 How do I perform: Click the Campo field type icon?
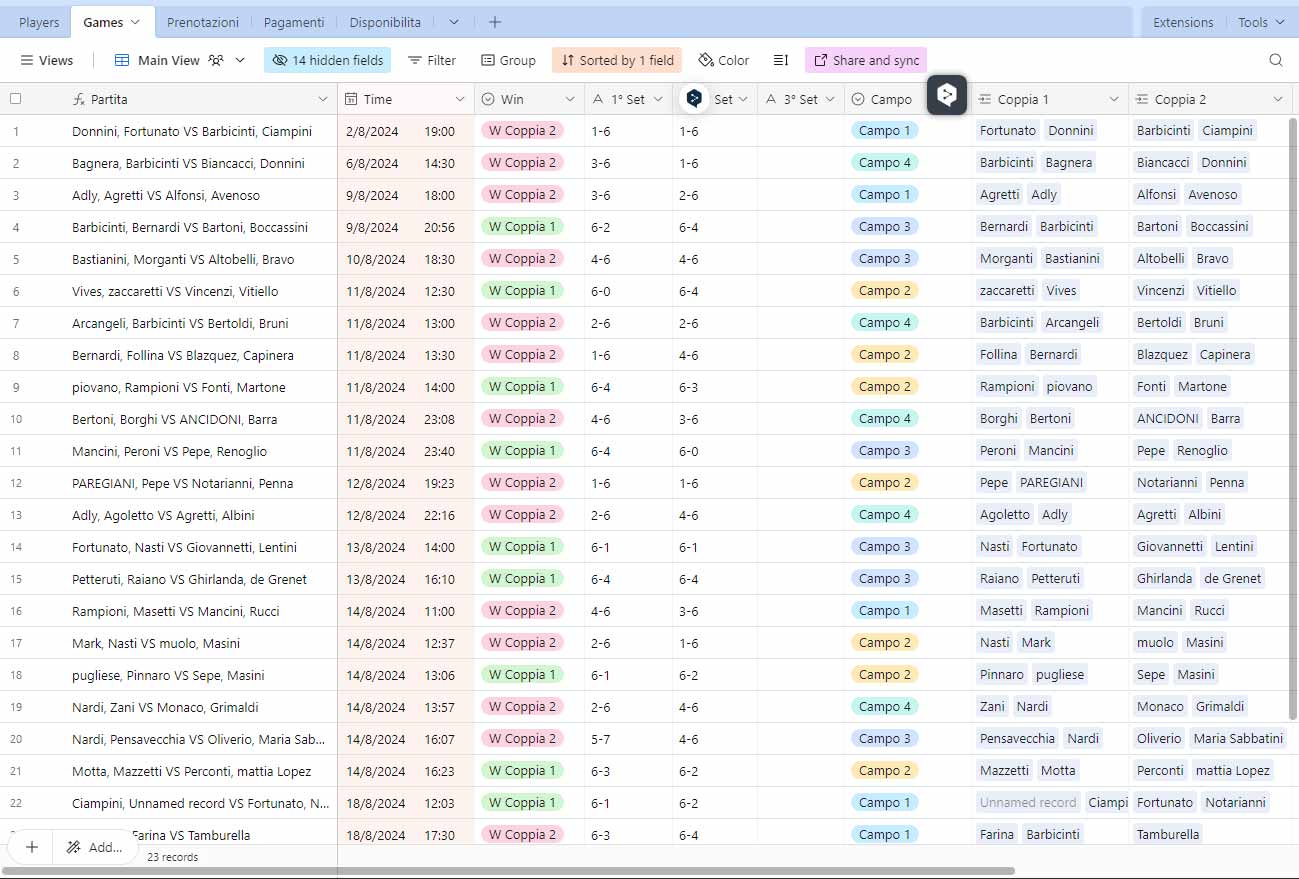click(858, 99)
